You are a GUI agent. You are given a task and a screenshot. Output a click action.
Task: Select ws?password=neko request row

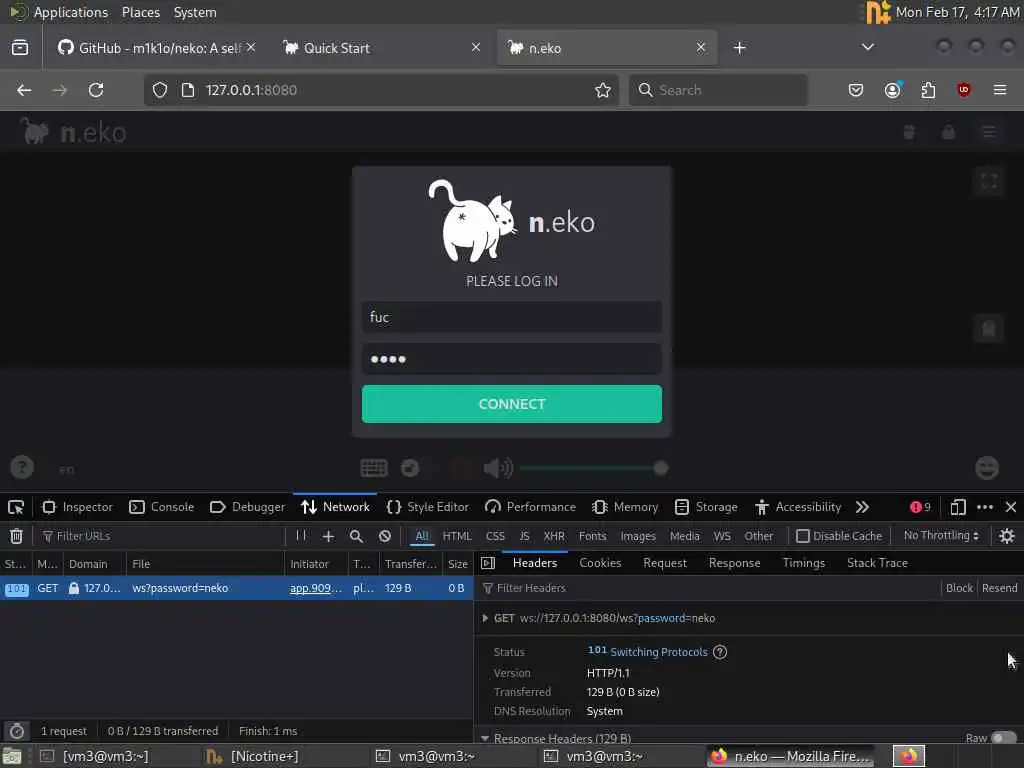click(236, 588)
